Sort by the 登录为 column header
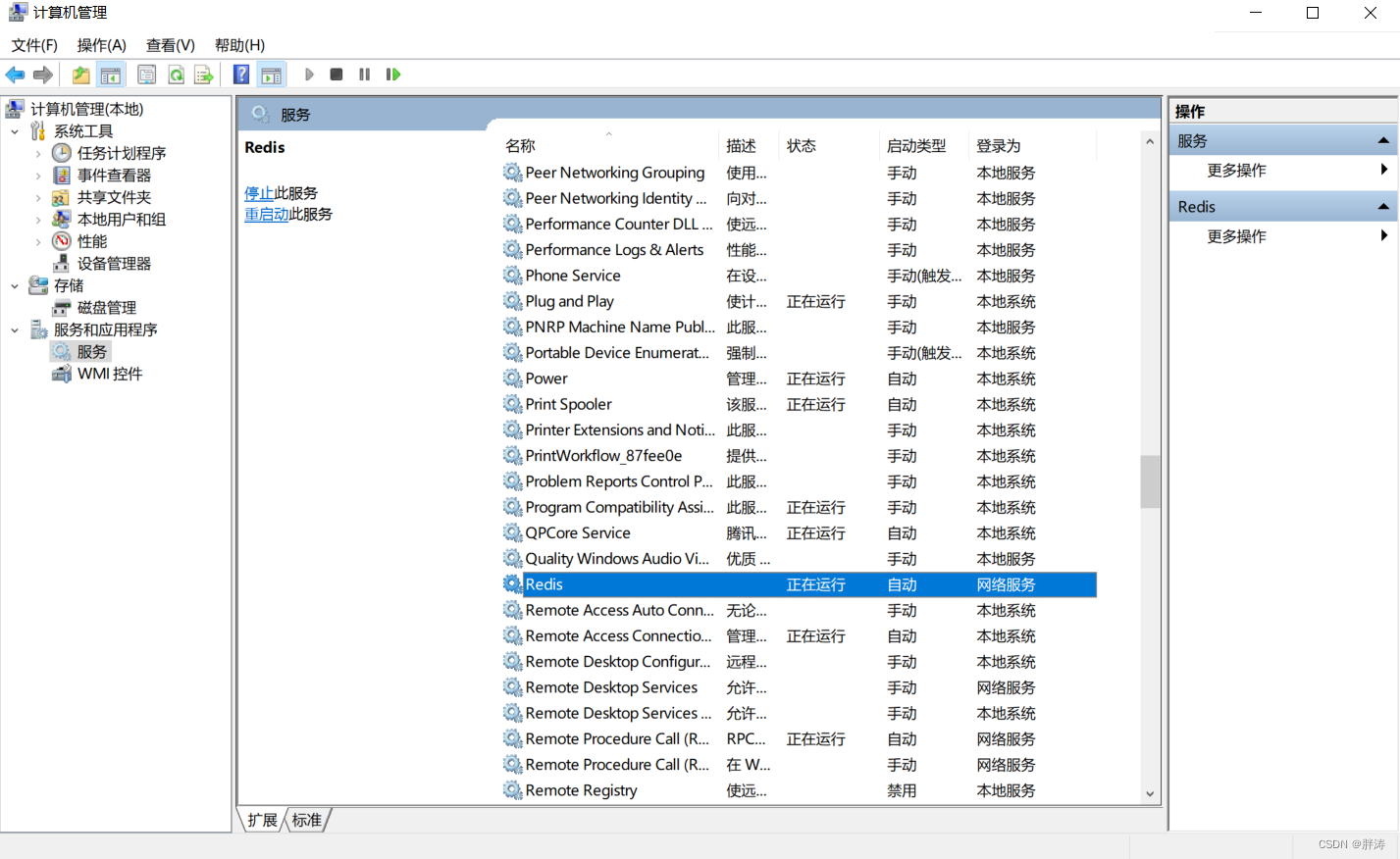 pyautogui.click(x=1032, y=145)
